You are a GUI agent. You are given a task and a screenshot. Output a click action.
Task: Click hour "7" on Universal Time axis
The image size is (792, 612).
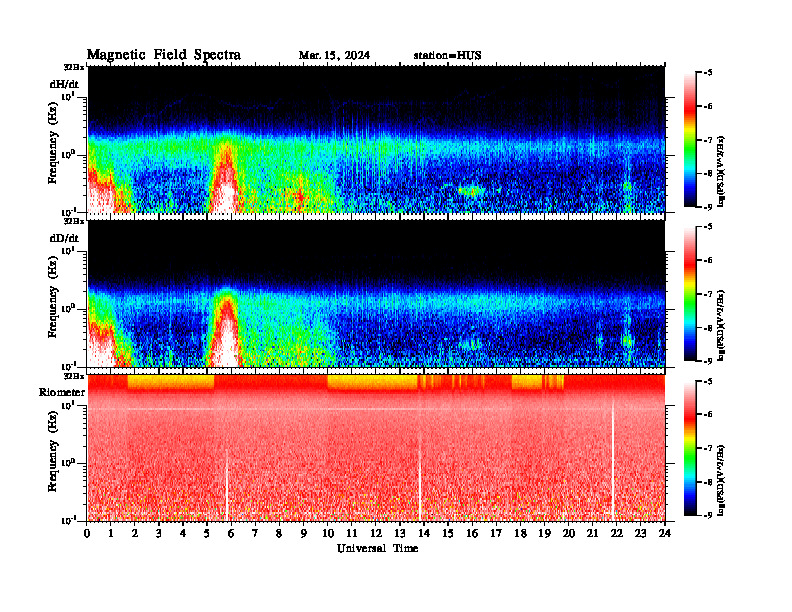tap(256, 534)
